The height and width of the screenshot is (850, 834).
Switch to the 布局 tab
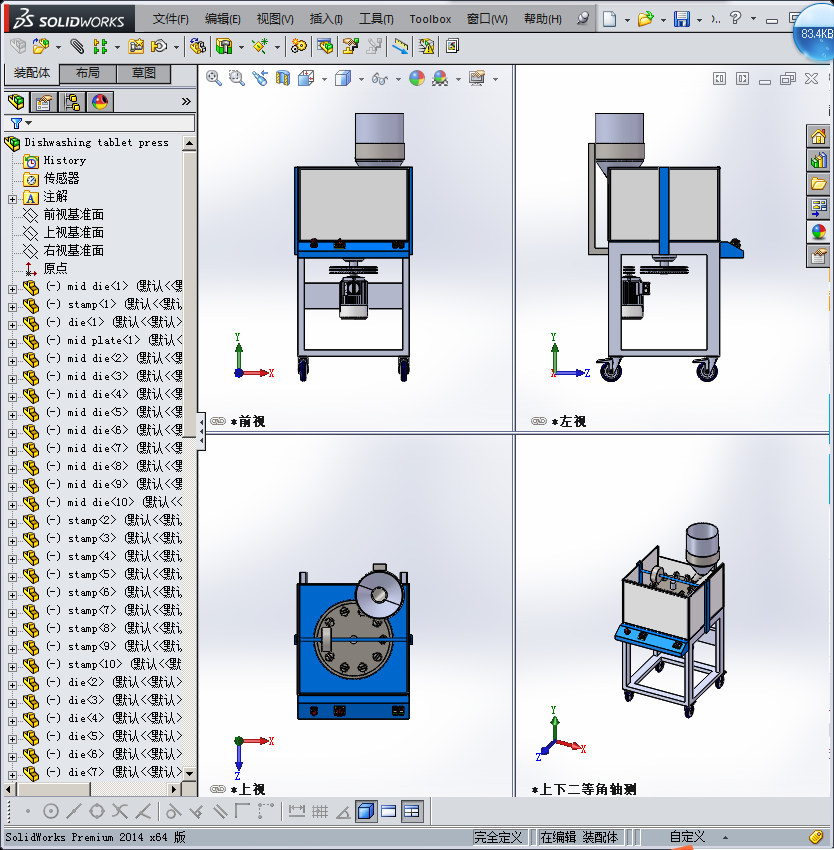[87, 73]
